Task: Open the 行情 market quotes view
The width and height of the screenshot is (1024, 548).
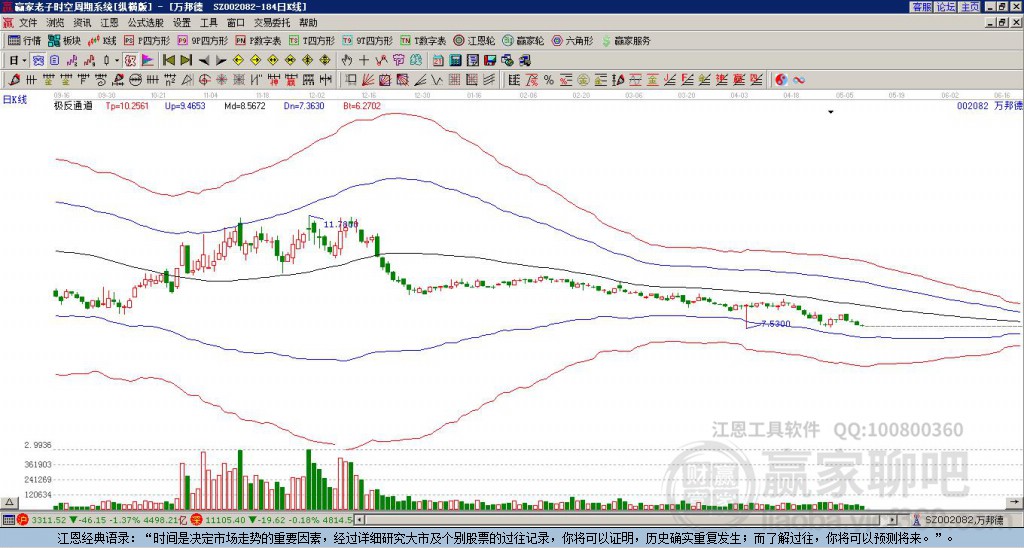Action: click(24, 40)
